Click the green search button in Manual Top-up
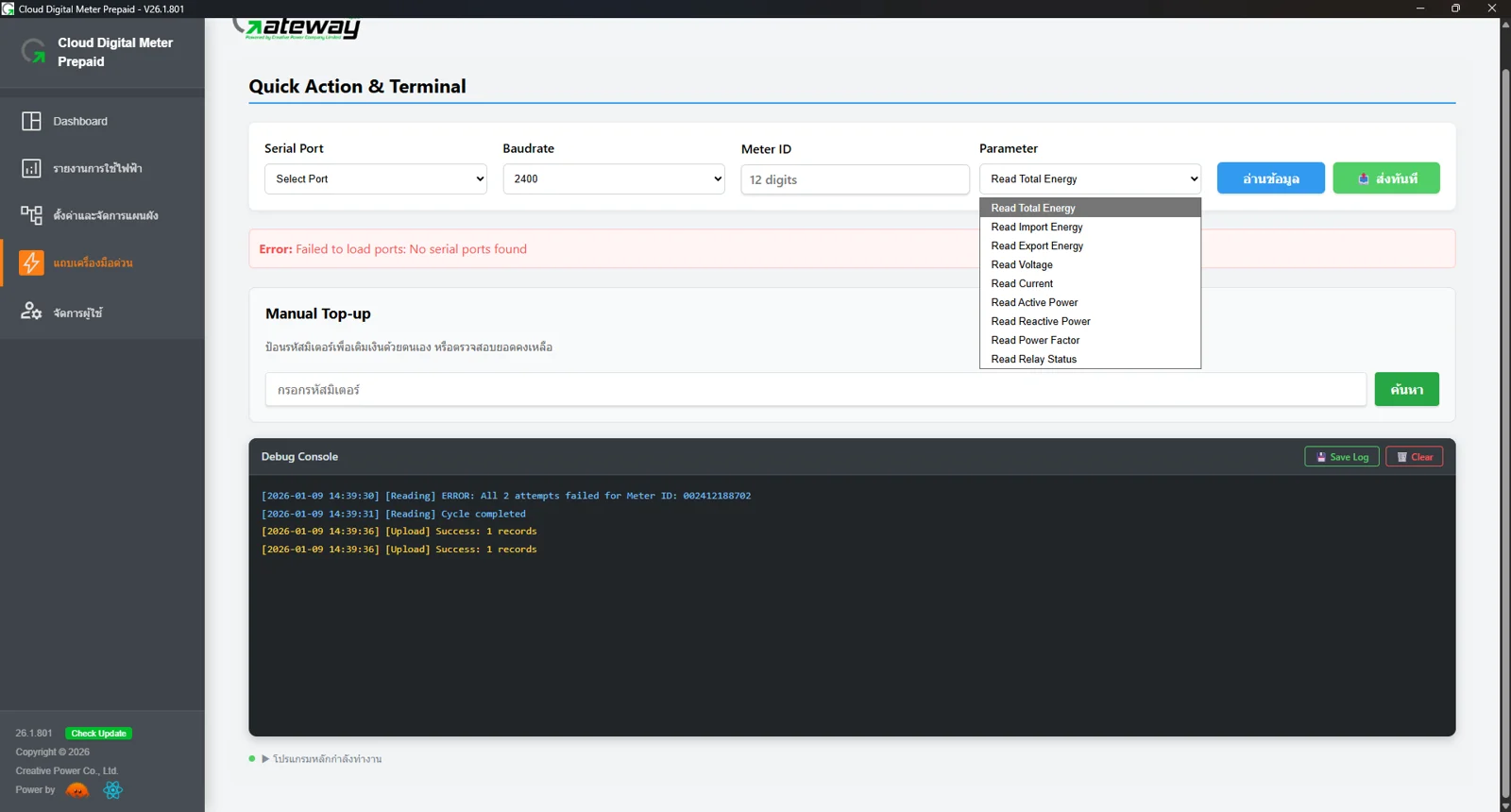Viewport: 1511px width, 812px height. pos(1406,389)
